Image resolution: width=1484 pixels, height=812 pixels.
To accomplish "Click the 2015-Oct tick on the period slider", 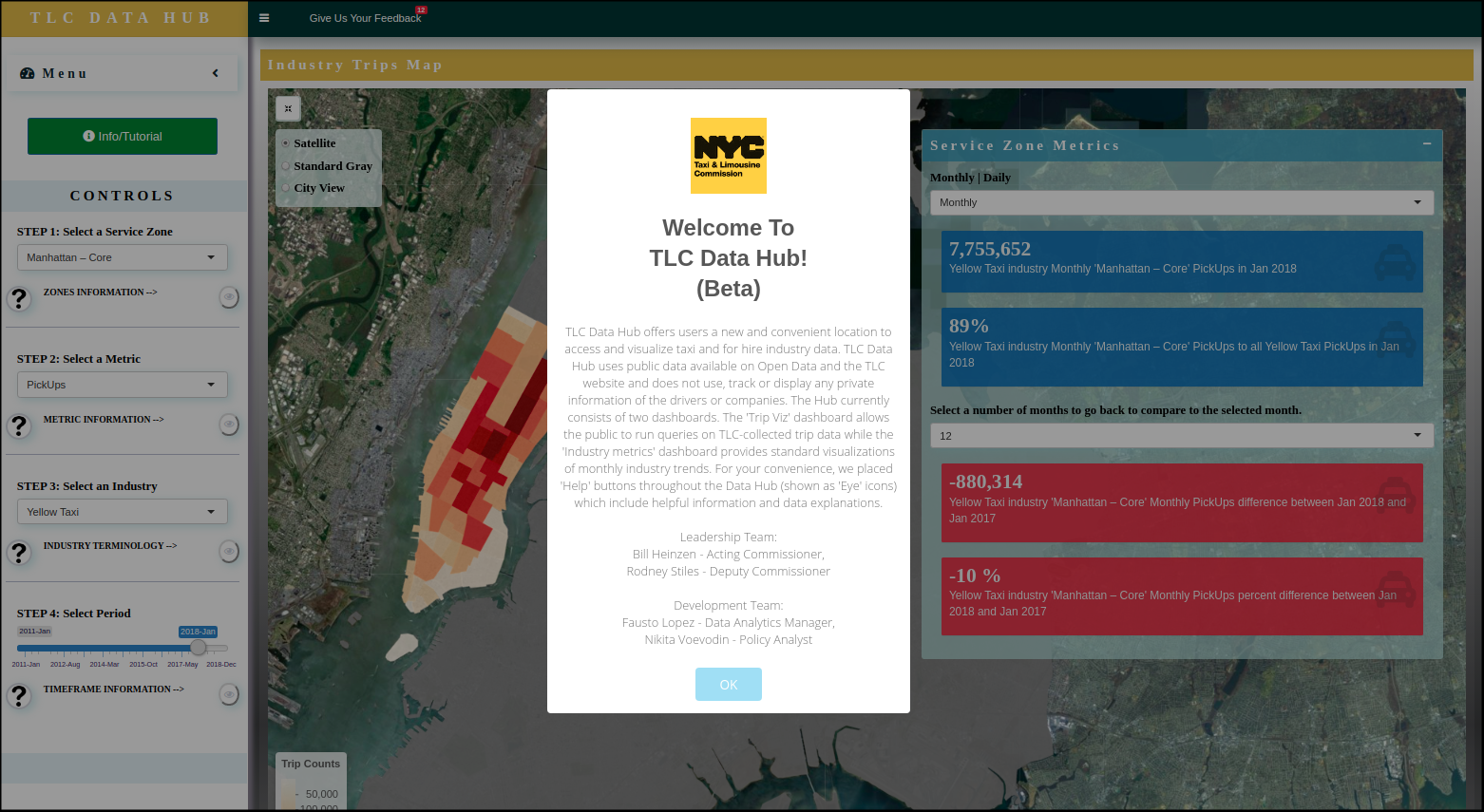I will 143,665.
